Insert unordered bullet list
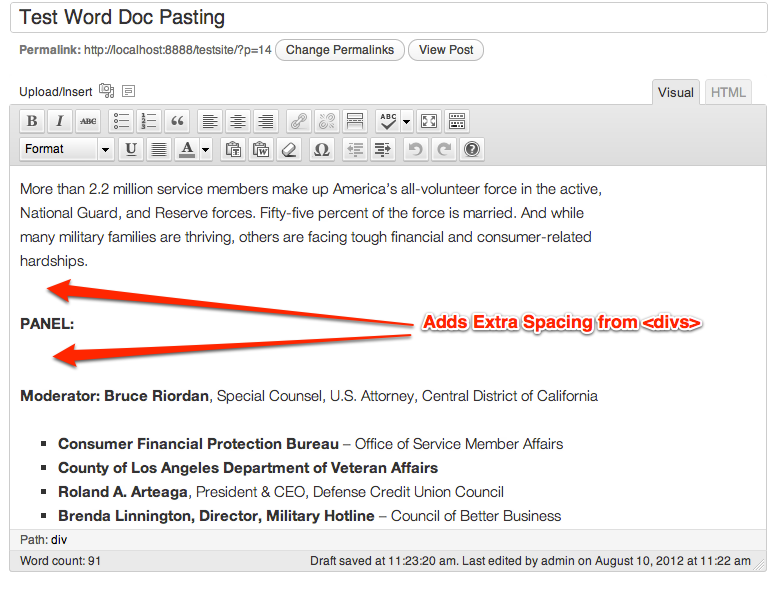780x593 pixels. point(121,121)
